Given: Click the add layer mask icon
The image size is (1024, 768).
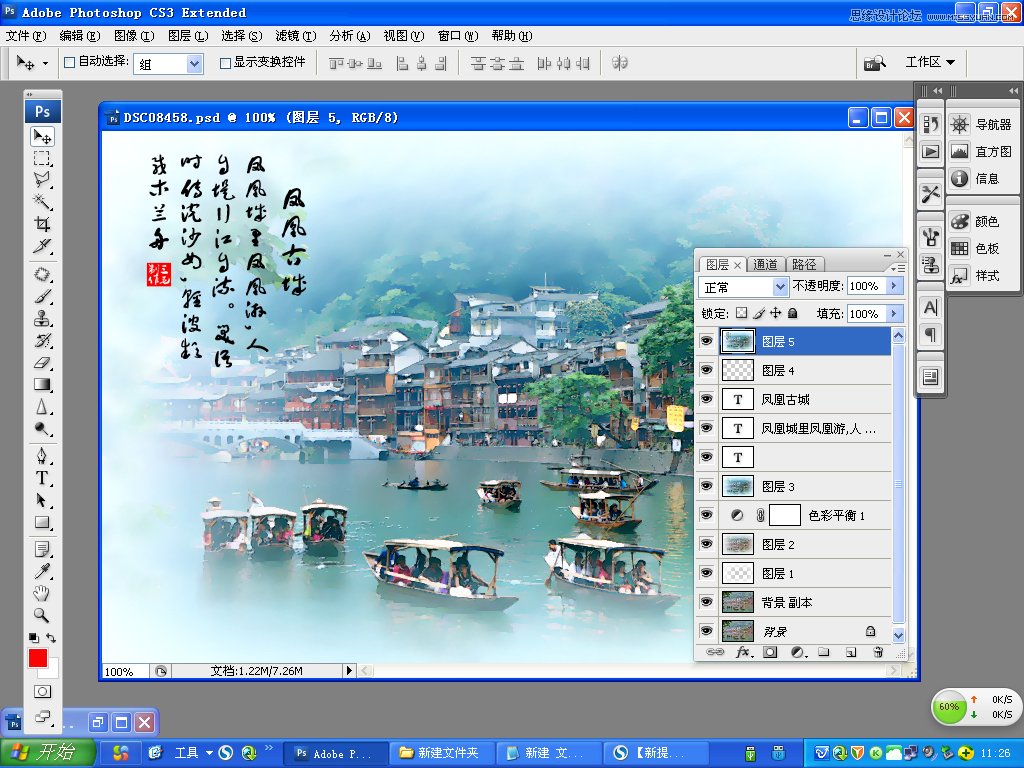Looking at the screenshot, I should 769,651.
